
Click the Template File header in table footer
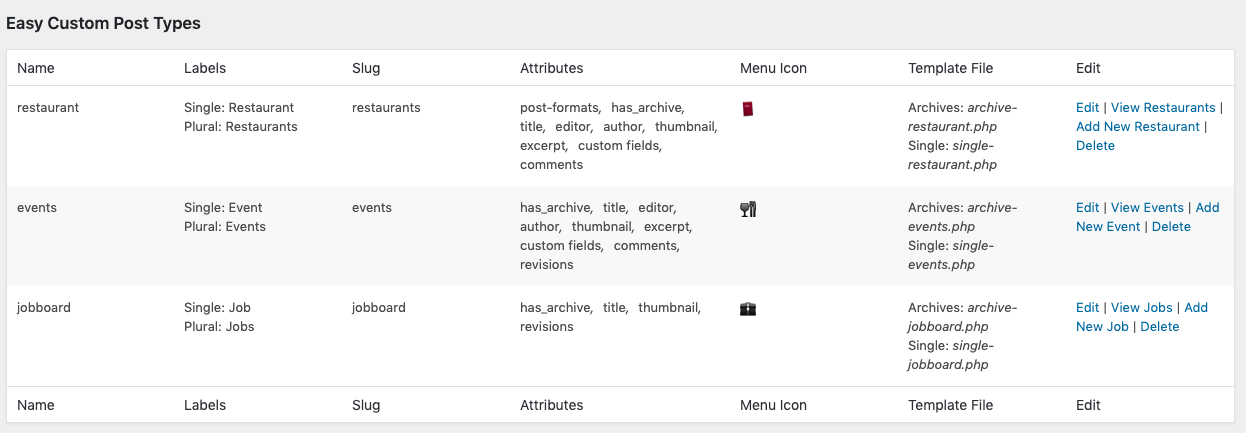(950, 405)
